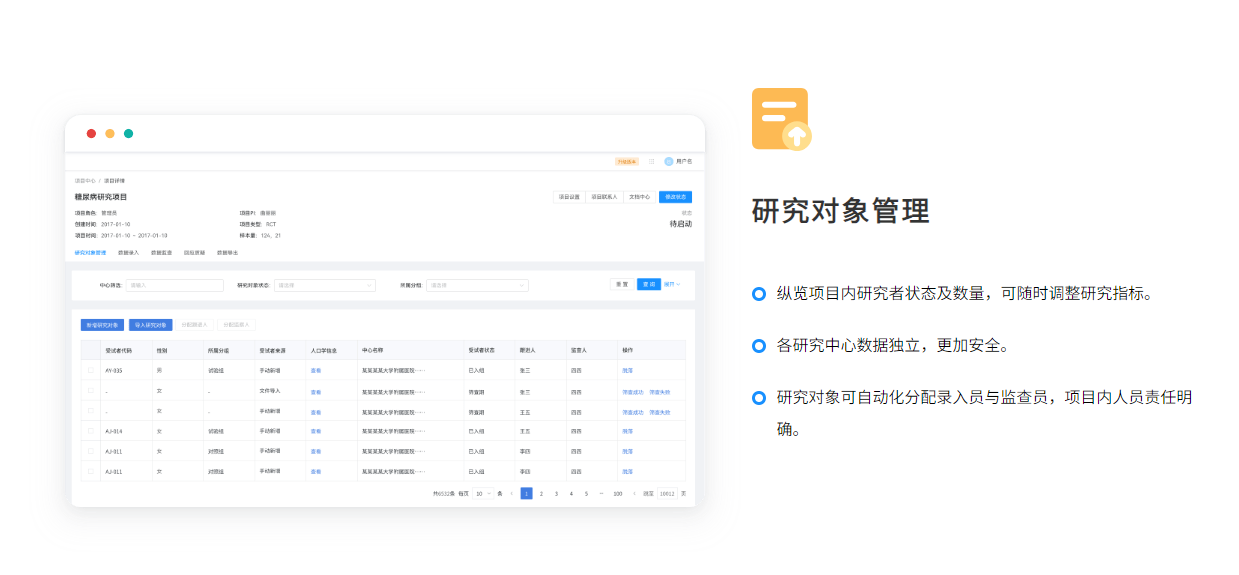Check the checkbox for row AY-035
1239x575 pixels.
(91, 370)
